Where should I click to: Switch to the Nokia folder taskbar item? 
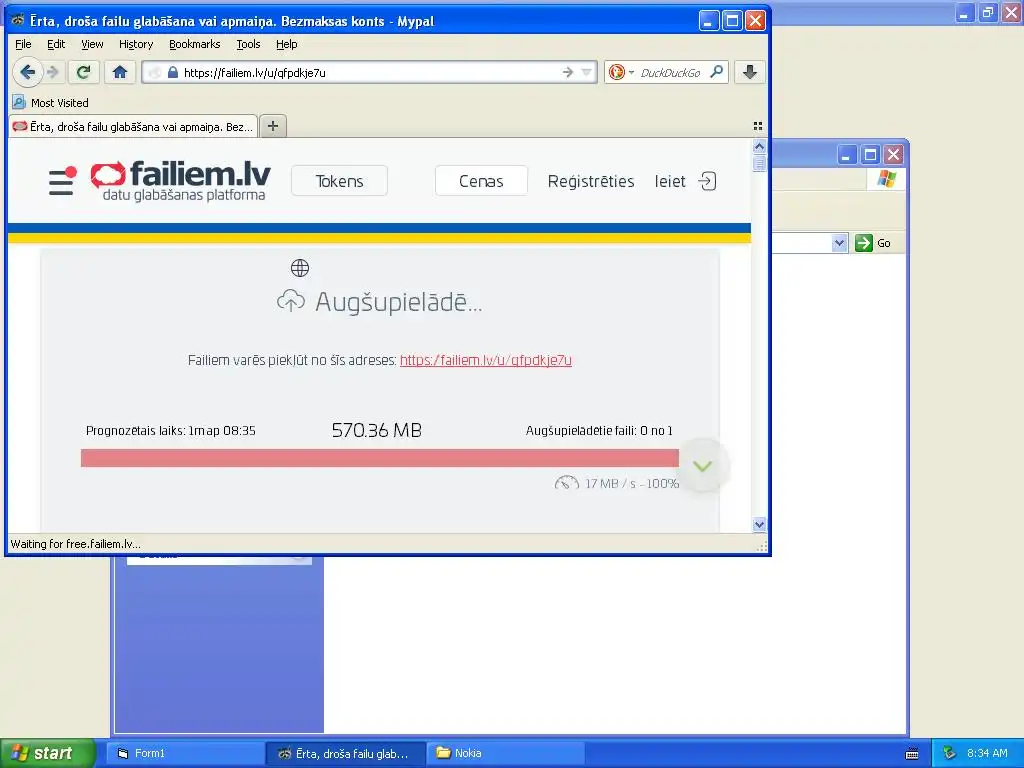[504, 753]
